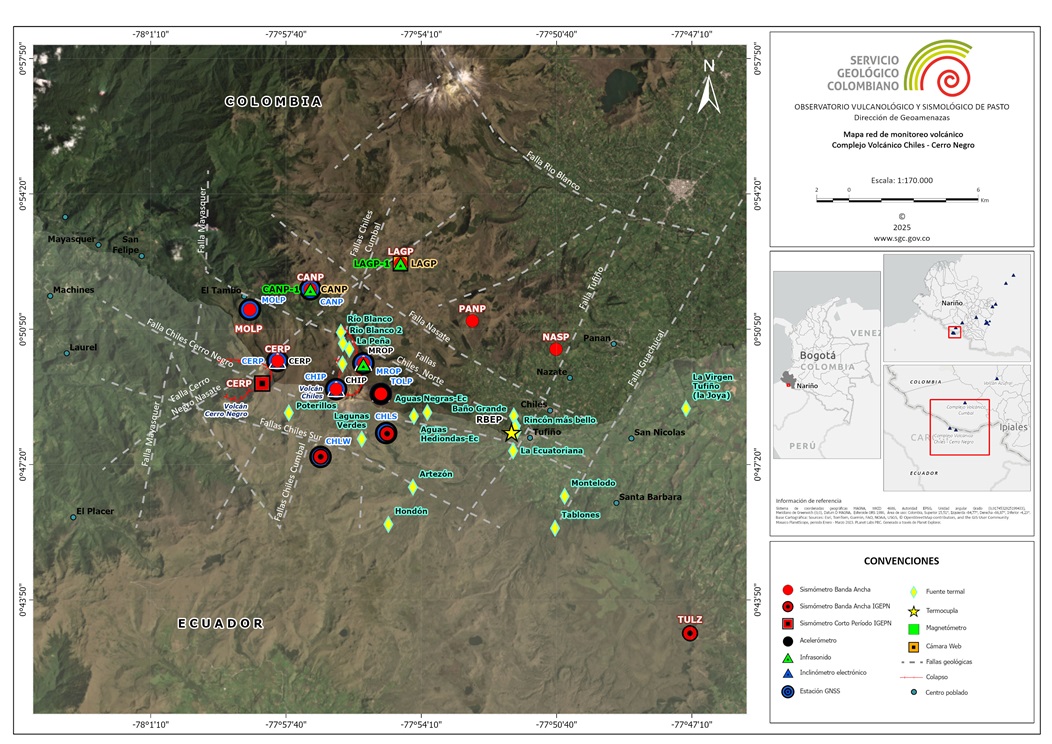Click the Tablones thermal spring diamond

tap(555, 528)
